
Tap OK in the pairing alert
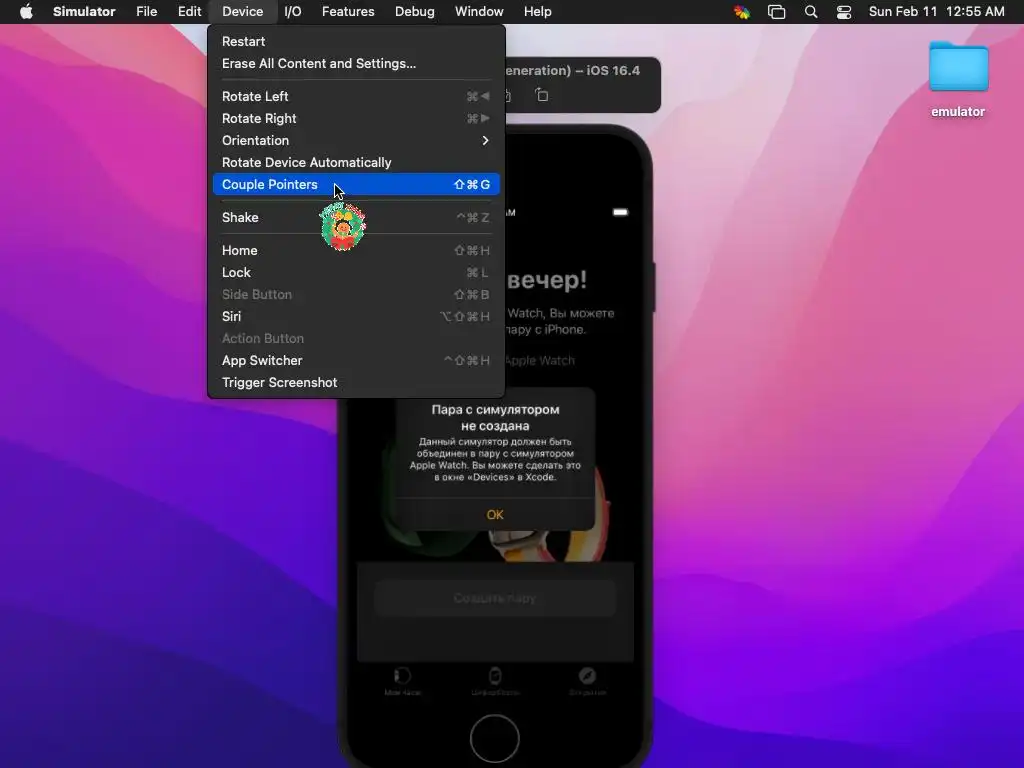point(495,515)
